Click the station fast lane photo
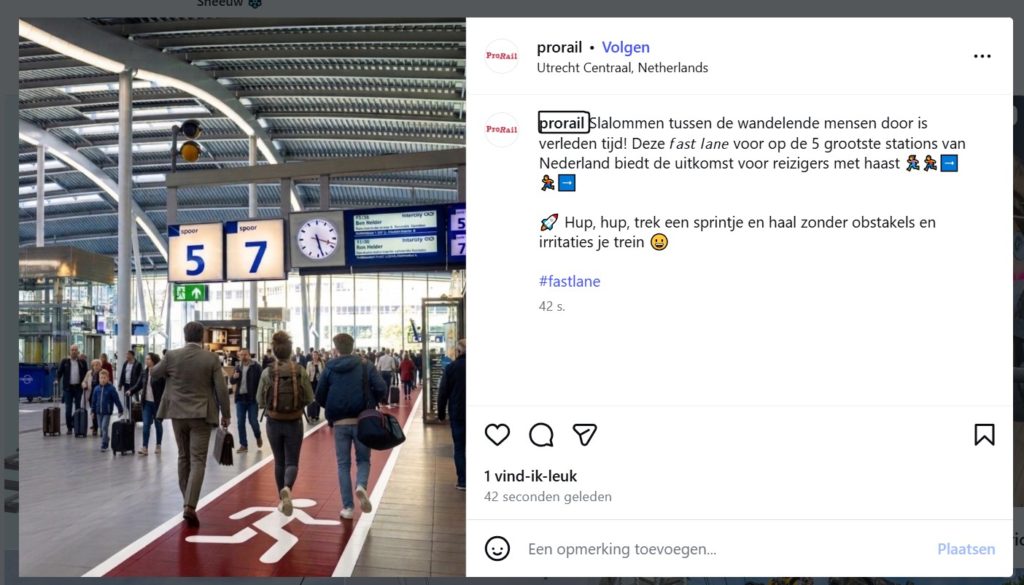 [242, 298]
